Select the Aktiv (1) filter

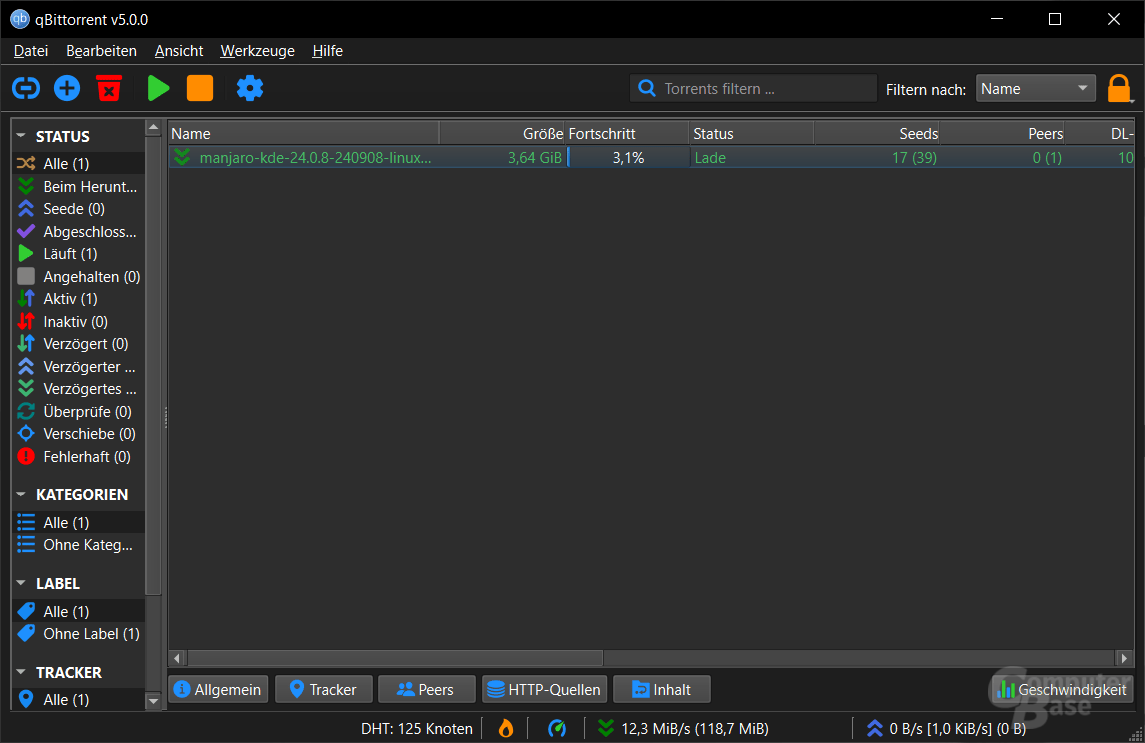coord(79,299)
